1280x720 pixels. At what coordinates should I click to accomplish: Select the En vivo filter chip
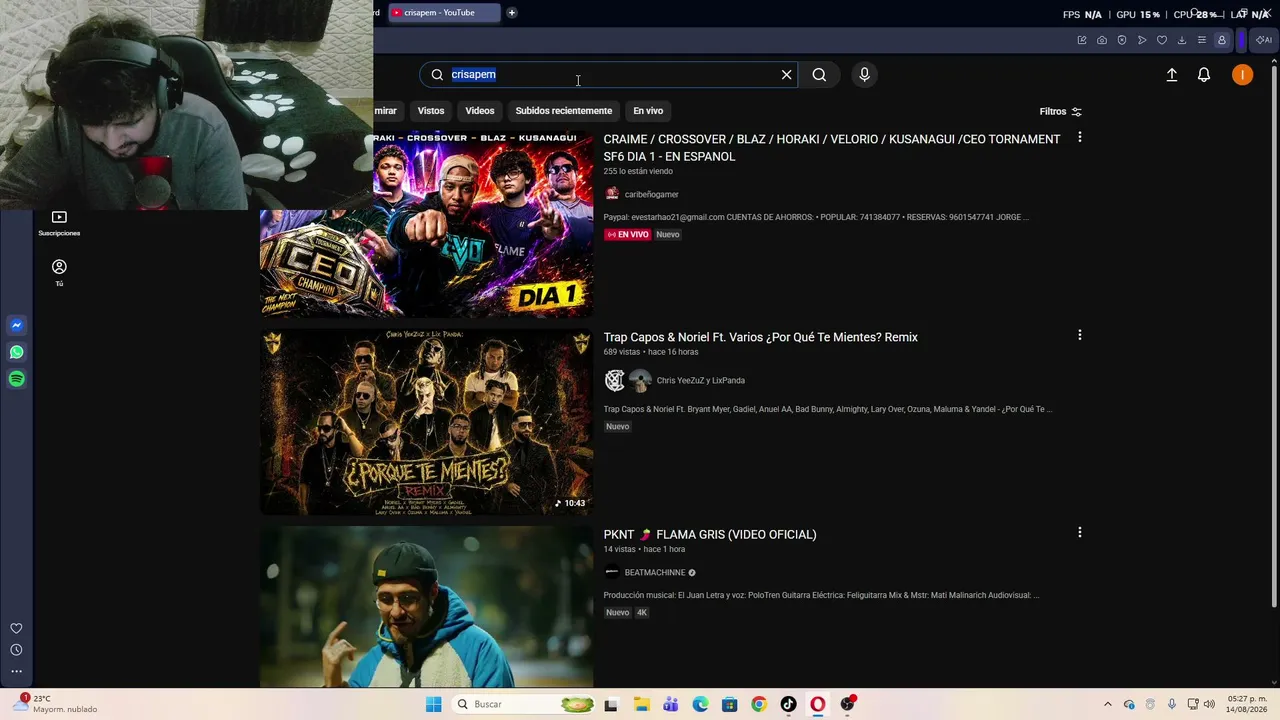(x=648, y=111)
